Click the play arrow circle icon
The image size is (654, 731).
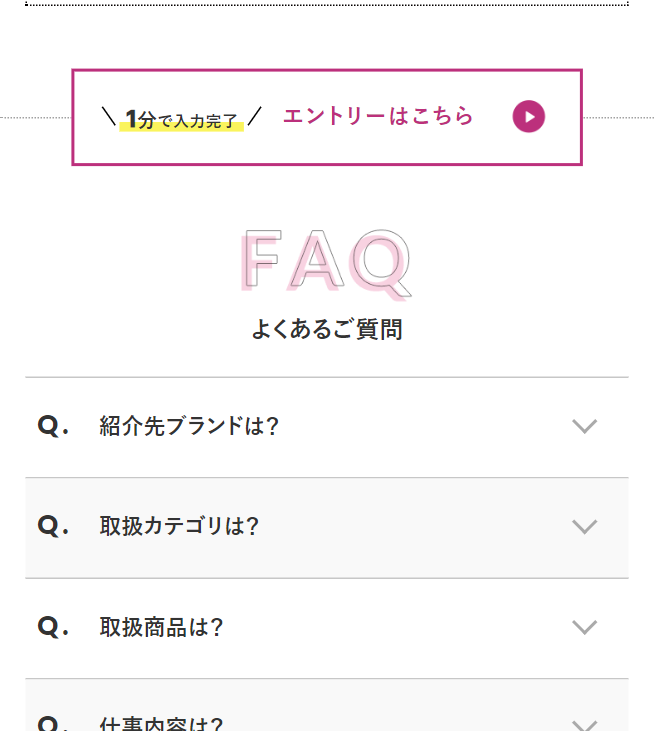point(529,117)
